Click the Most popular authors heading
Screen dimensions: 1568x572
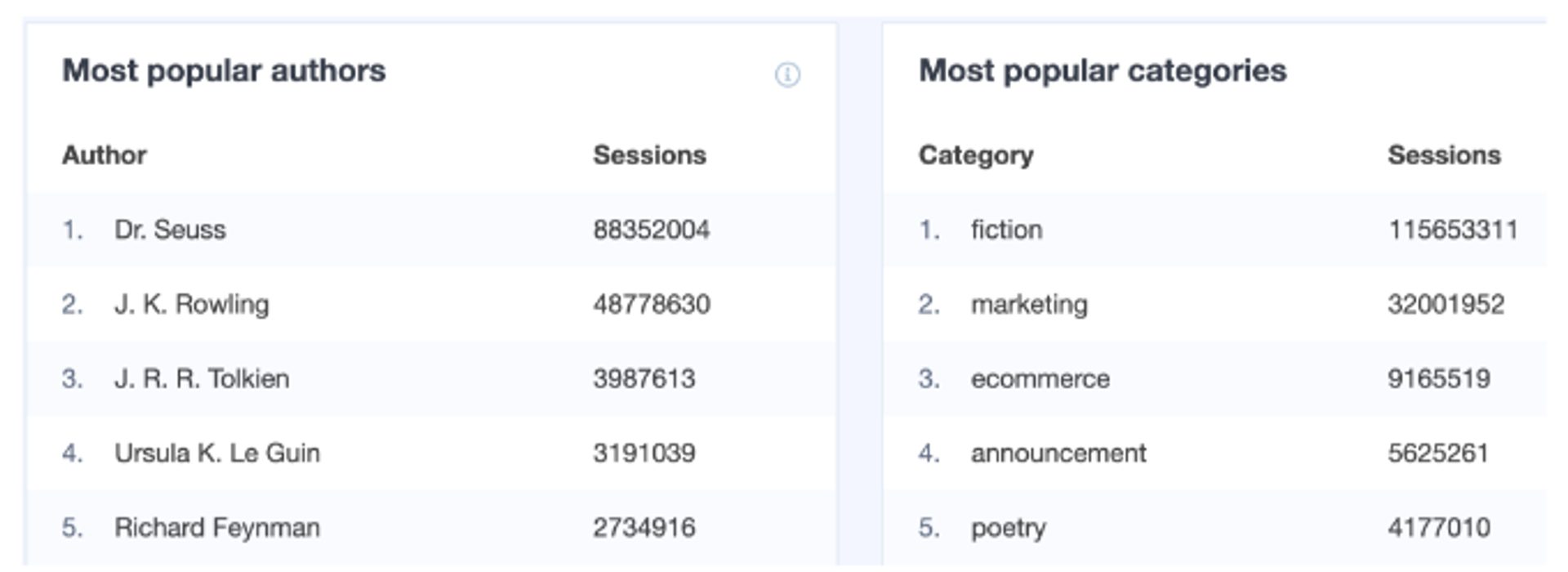pos(224,71)
